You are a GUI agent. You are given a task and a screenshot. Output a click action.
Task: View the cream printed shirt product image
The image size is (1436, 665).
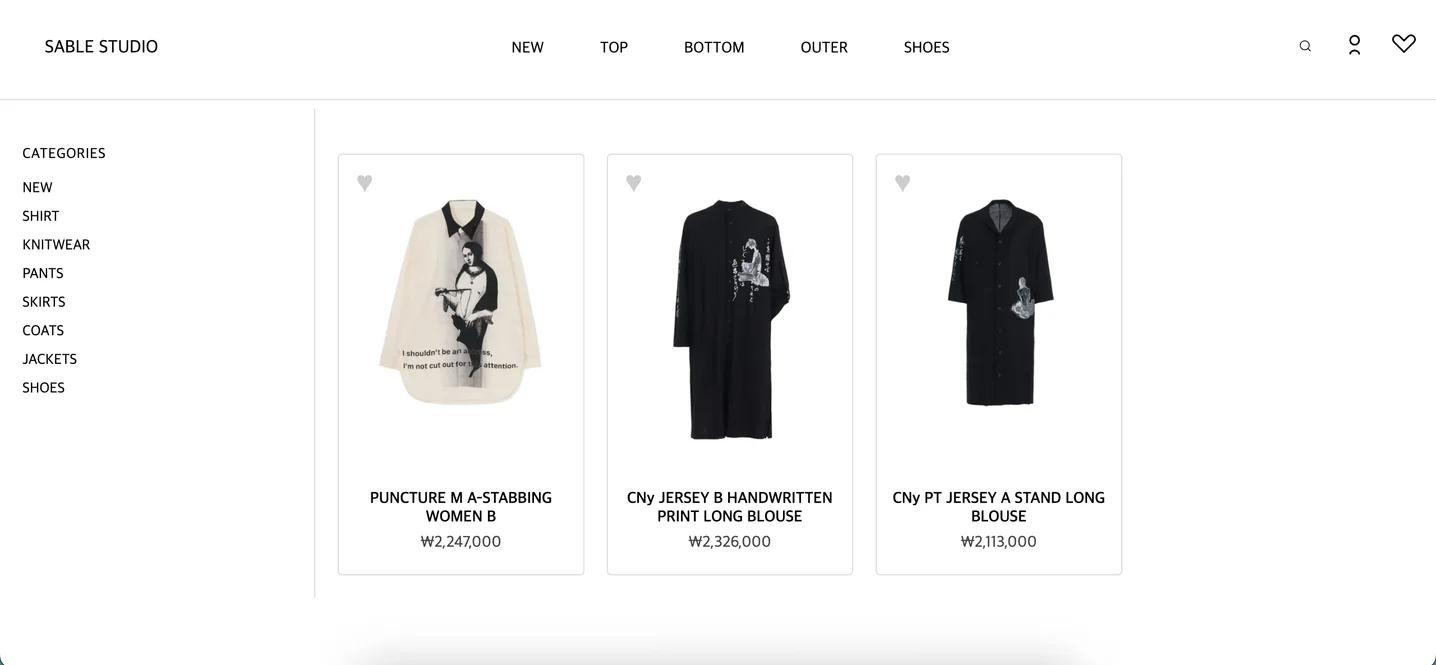coord(461,302)
